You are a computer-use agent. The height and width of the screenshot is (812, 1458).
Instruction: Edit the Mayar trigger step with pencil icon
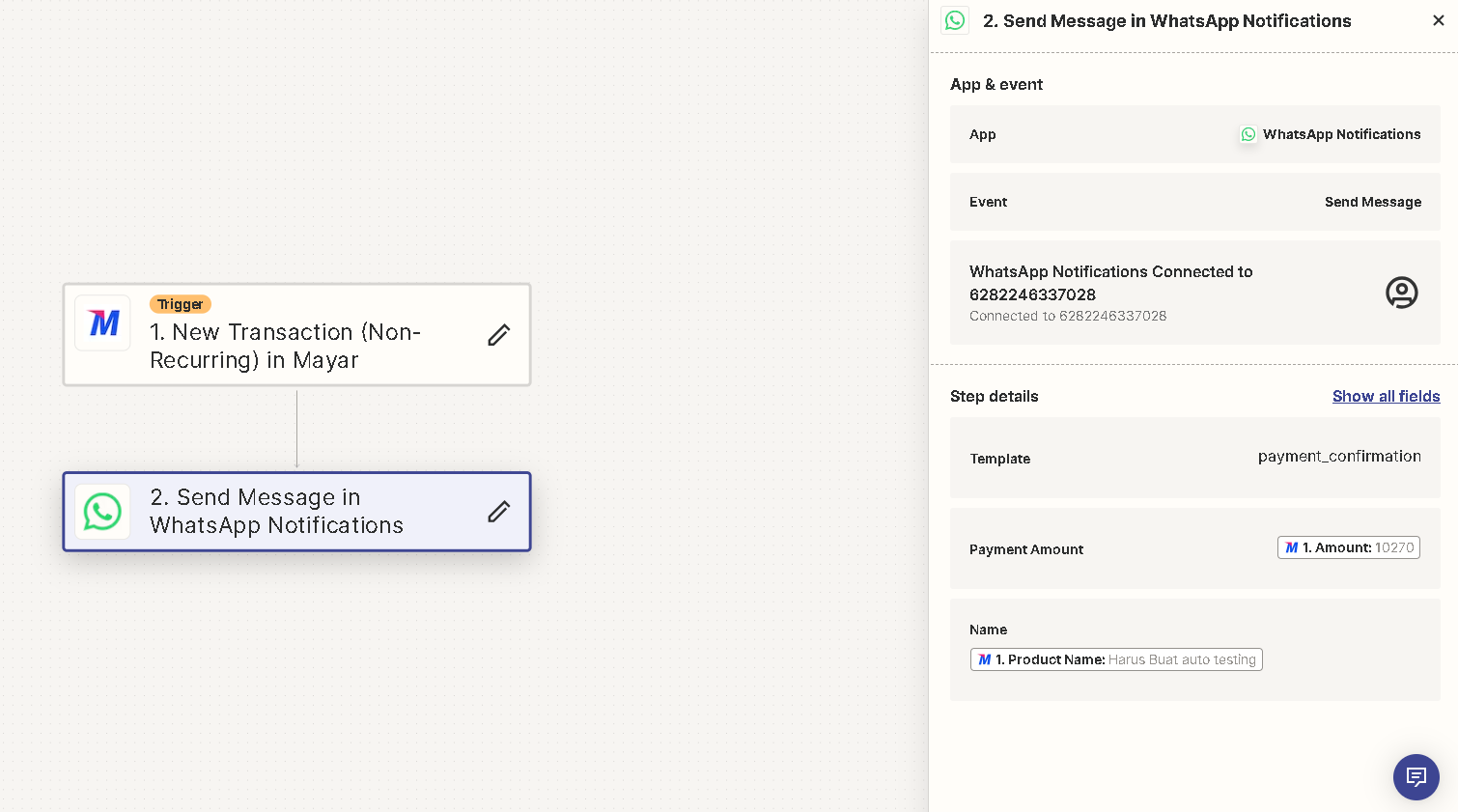pos(499,335)
